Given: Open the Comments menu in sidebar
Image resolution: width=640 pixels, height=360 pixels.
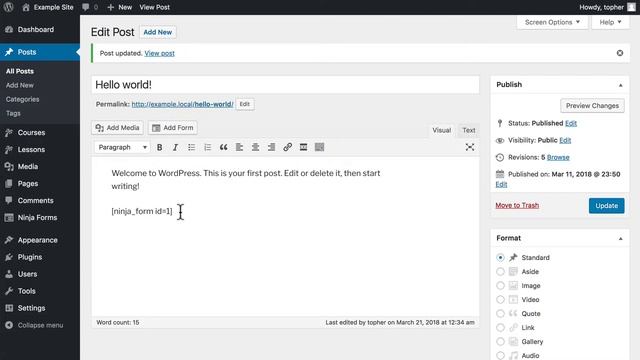Looking at the screenshot, I should pyautogui.click(x=40, y=200).
